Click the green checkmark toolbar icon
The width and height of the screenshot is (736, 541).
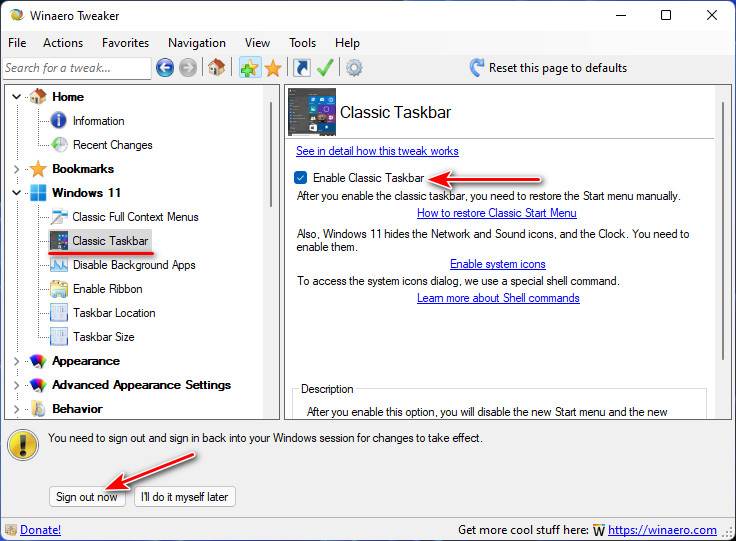point(325,68)
